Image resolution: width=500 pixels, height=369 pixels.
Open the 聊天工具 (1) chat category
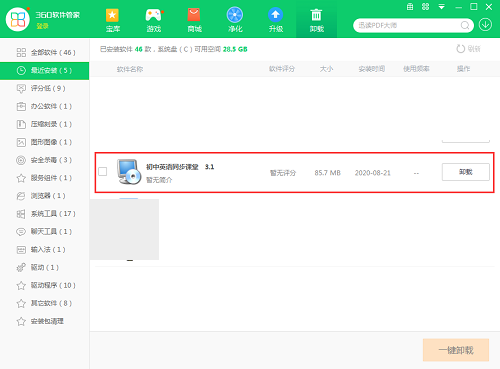tap(45, 232)
